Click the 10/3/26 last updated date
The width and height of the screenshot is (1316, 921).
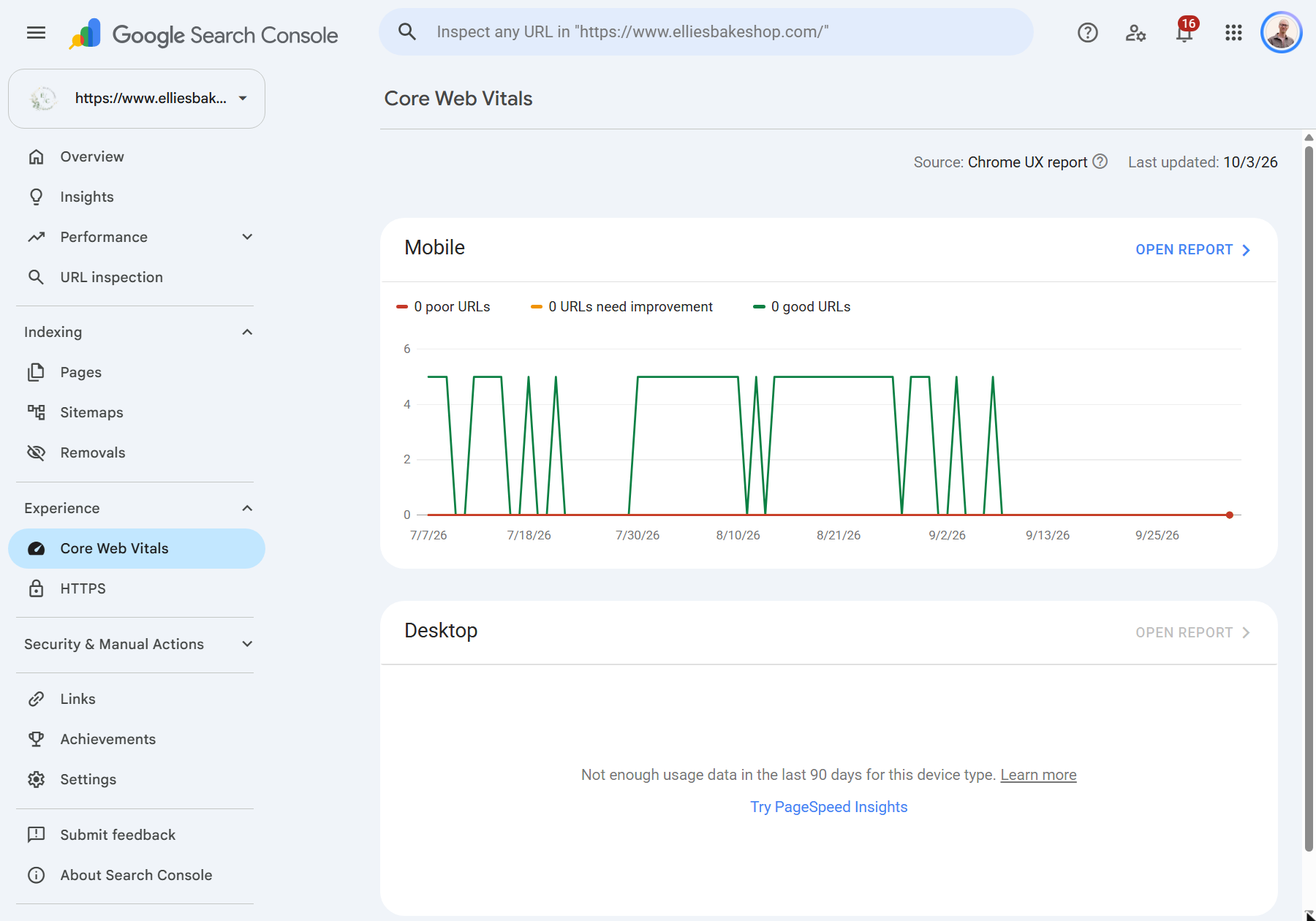(1250, 162)
